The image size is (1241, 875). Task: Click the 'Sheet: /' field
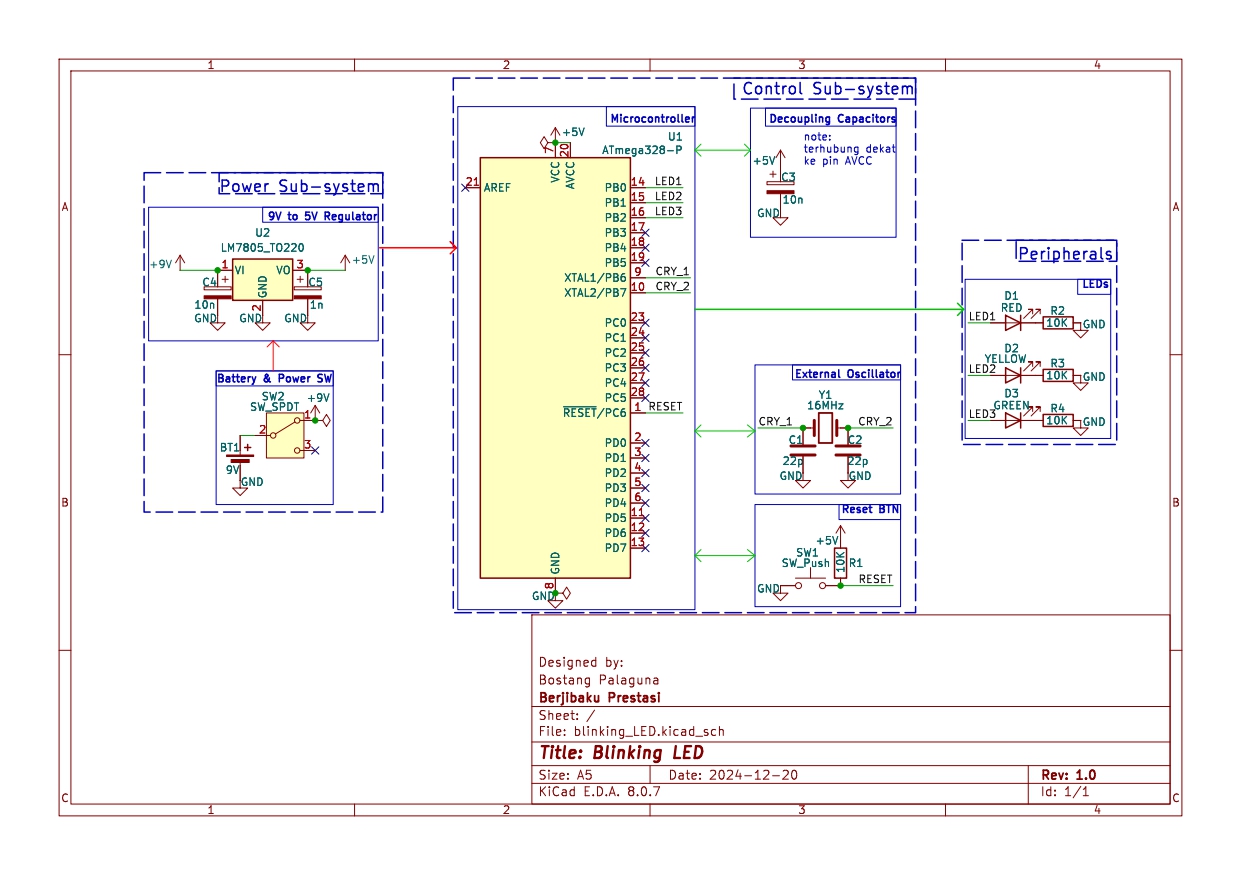(x=567, y=716)
